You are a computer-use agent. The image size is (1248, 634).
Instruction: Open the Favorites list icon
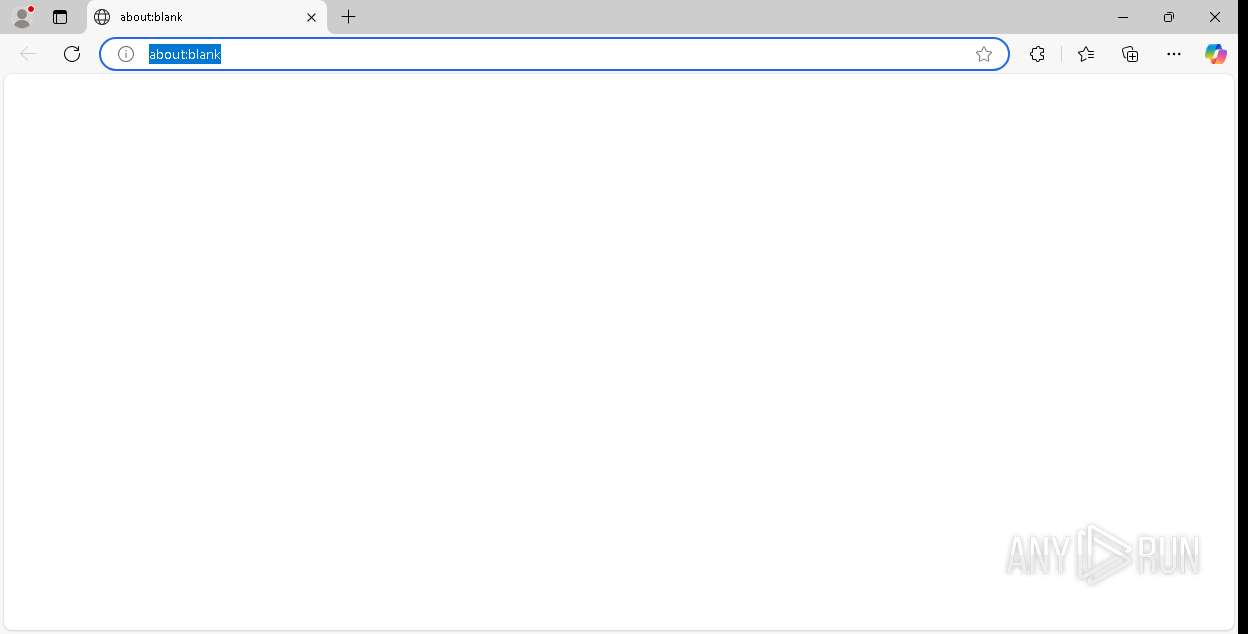point(1086,54)
